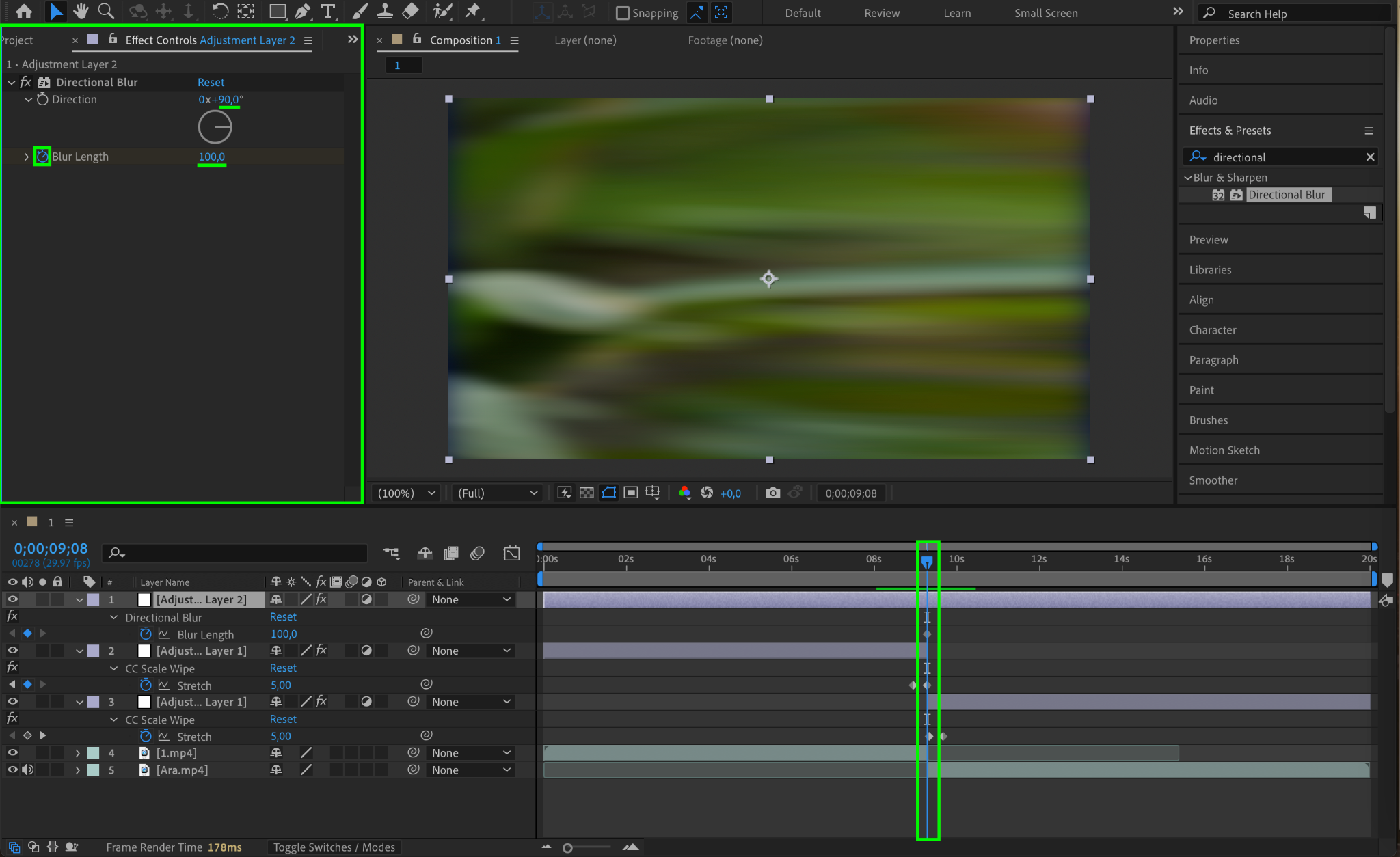Select the Hand tool
This screenshot has width=1400, height=857.
point(81,11)
